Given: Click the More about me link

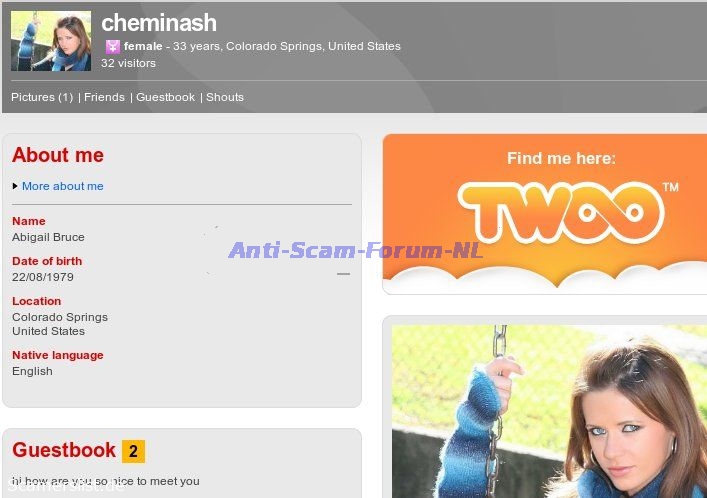Looking at the screenshot, I should [63, 186].
